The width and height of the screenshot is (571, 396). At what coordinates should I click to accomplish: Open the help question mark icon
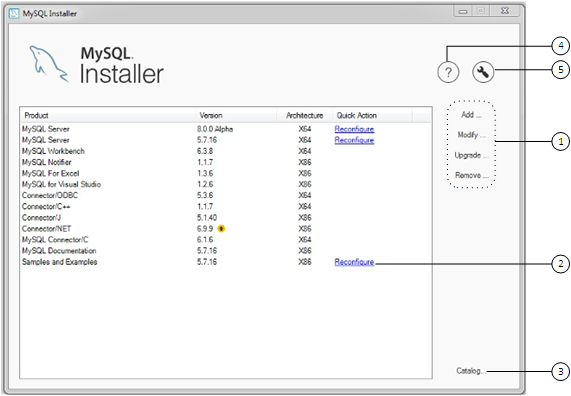(x=448, y=72)
